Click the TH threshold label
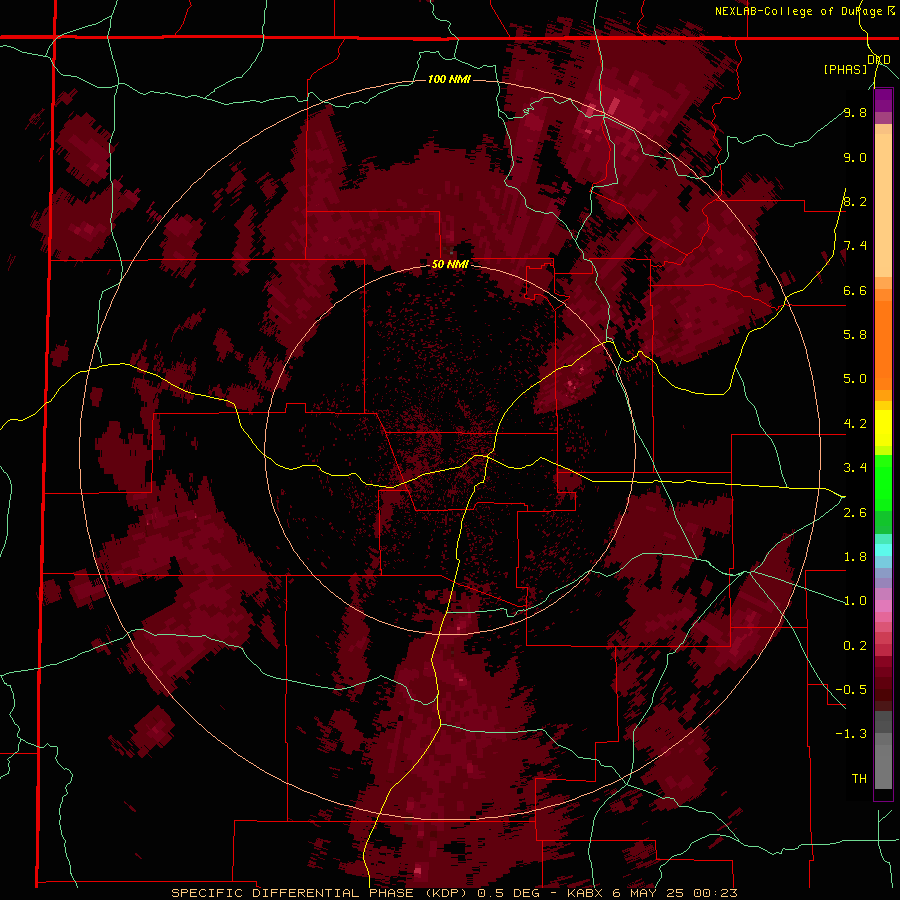900x900 pixels. pos(859,779)
